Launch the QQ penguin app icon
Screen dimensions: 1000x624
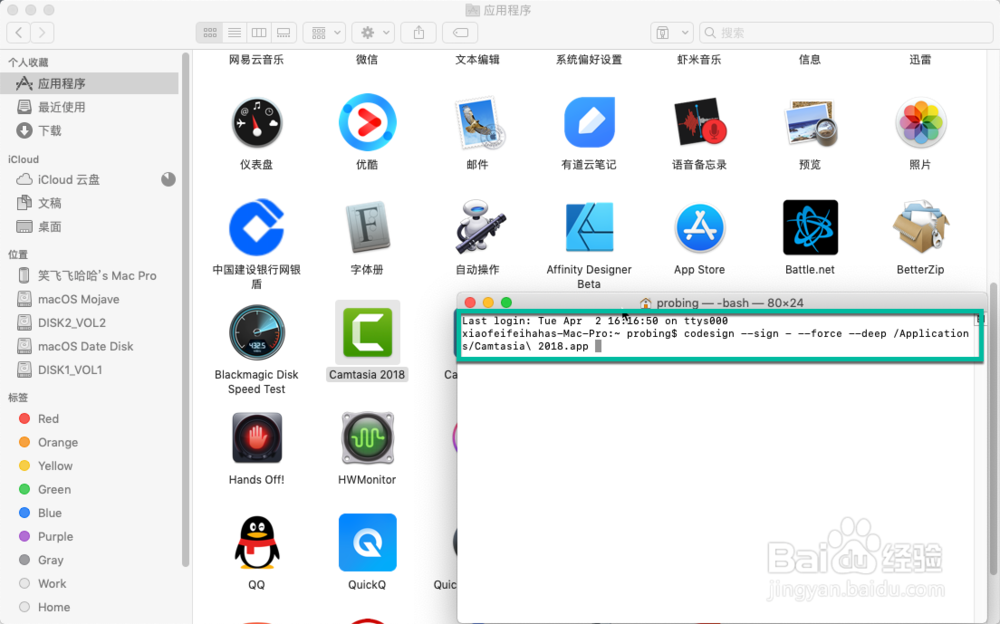pyautogui.click(x=256, y=542)
